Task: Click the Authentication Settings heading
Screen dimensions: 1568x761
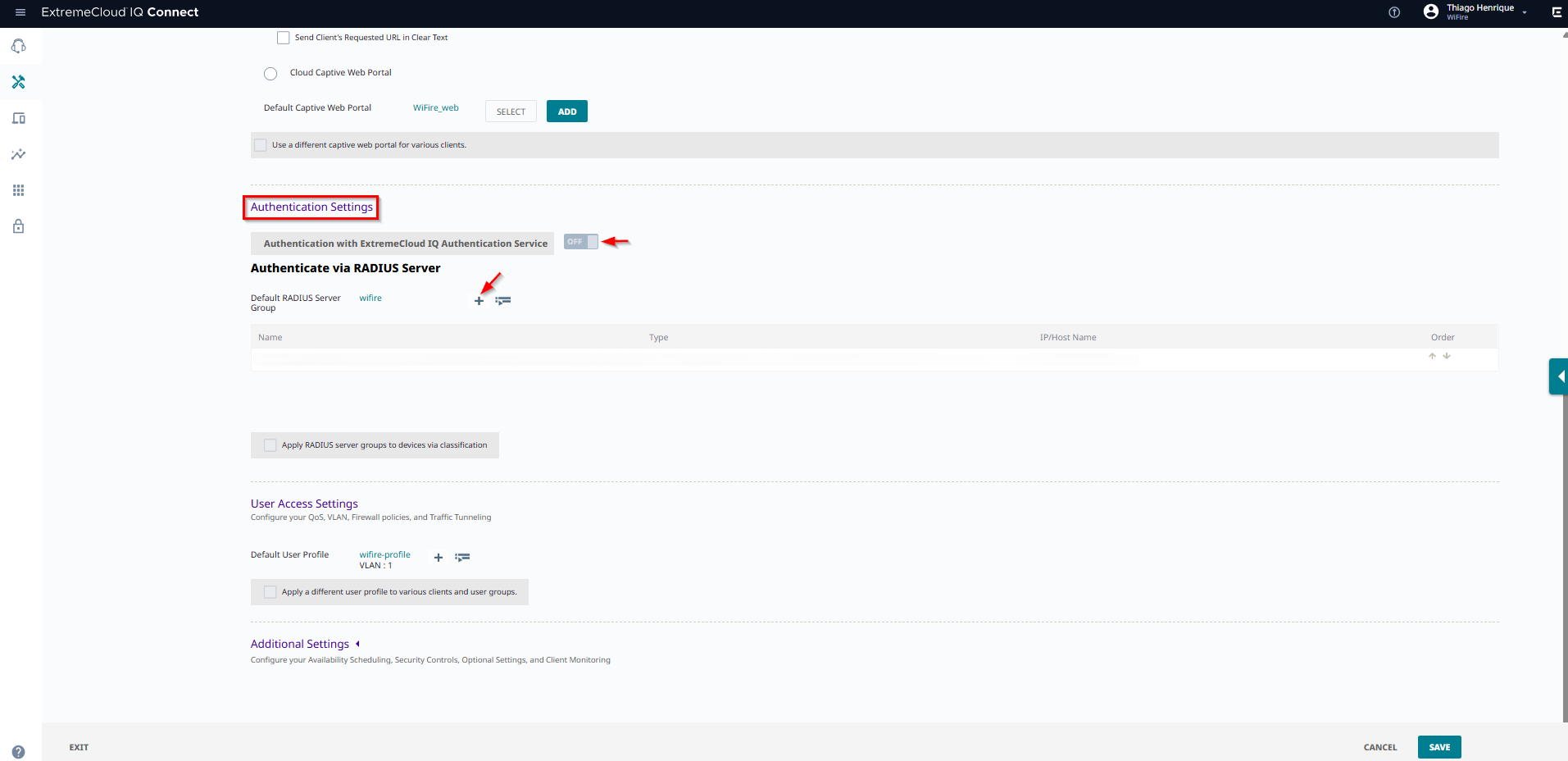Action: 311,207
